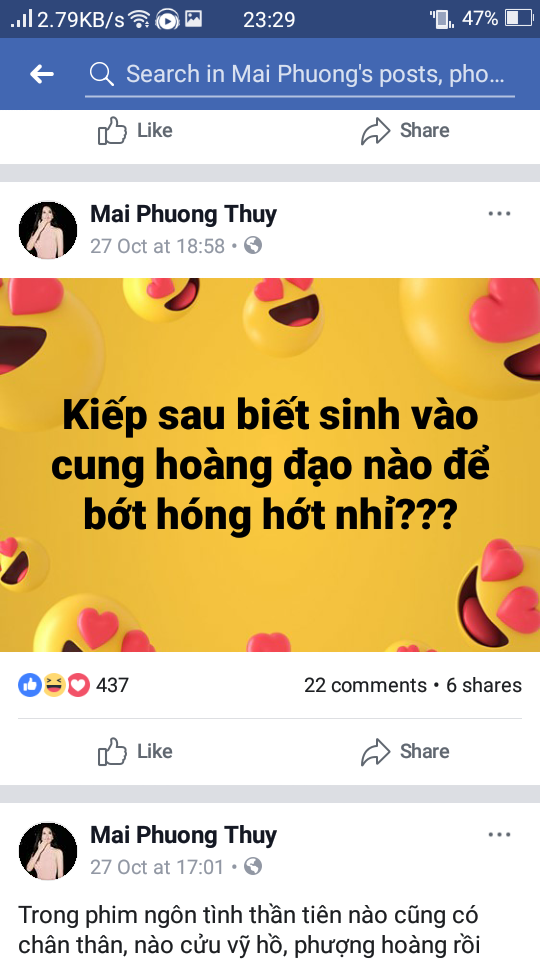This screenshot has width=540, height=960.
Task: Share the top partial post
Action: coord(405,130)
